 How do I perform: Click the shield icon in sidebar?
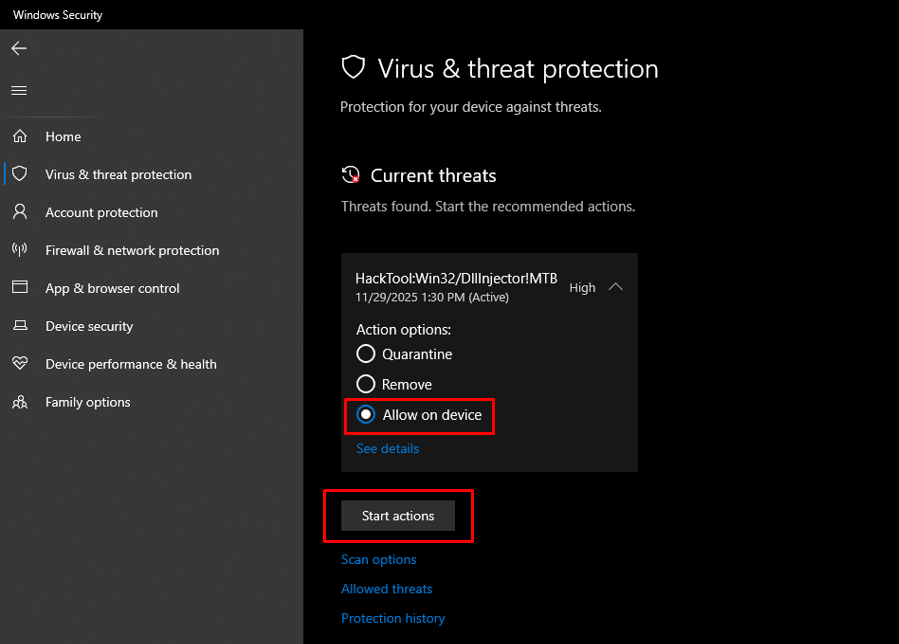(20, 174)
